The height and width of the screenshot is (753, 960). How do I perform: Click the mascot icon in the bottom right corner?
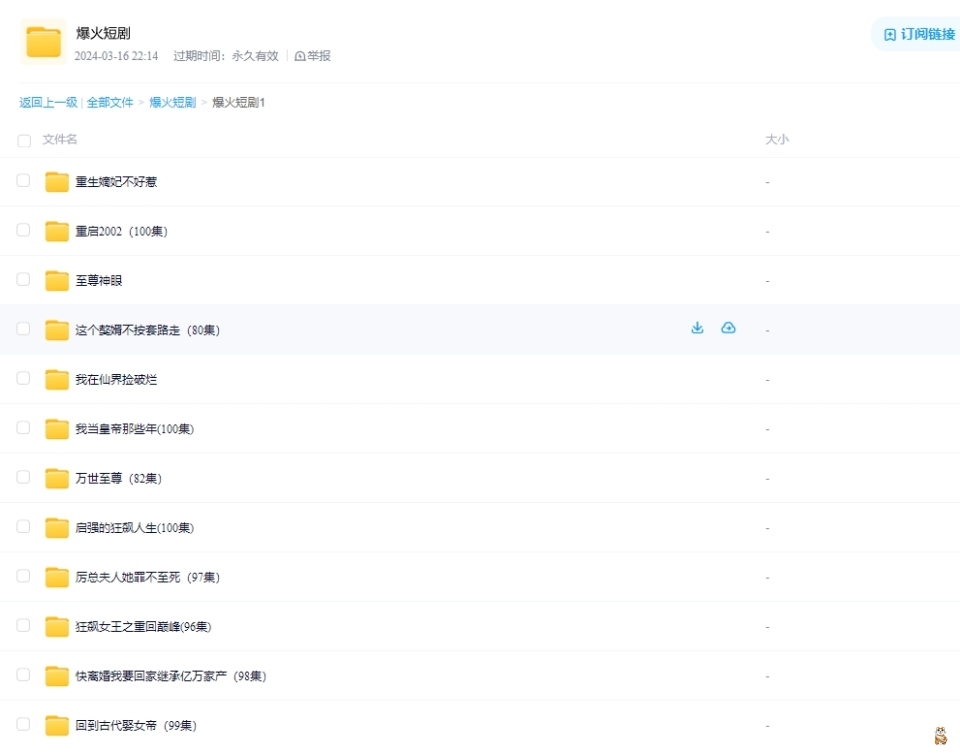[940, 736]
